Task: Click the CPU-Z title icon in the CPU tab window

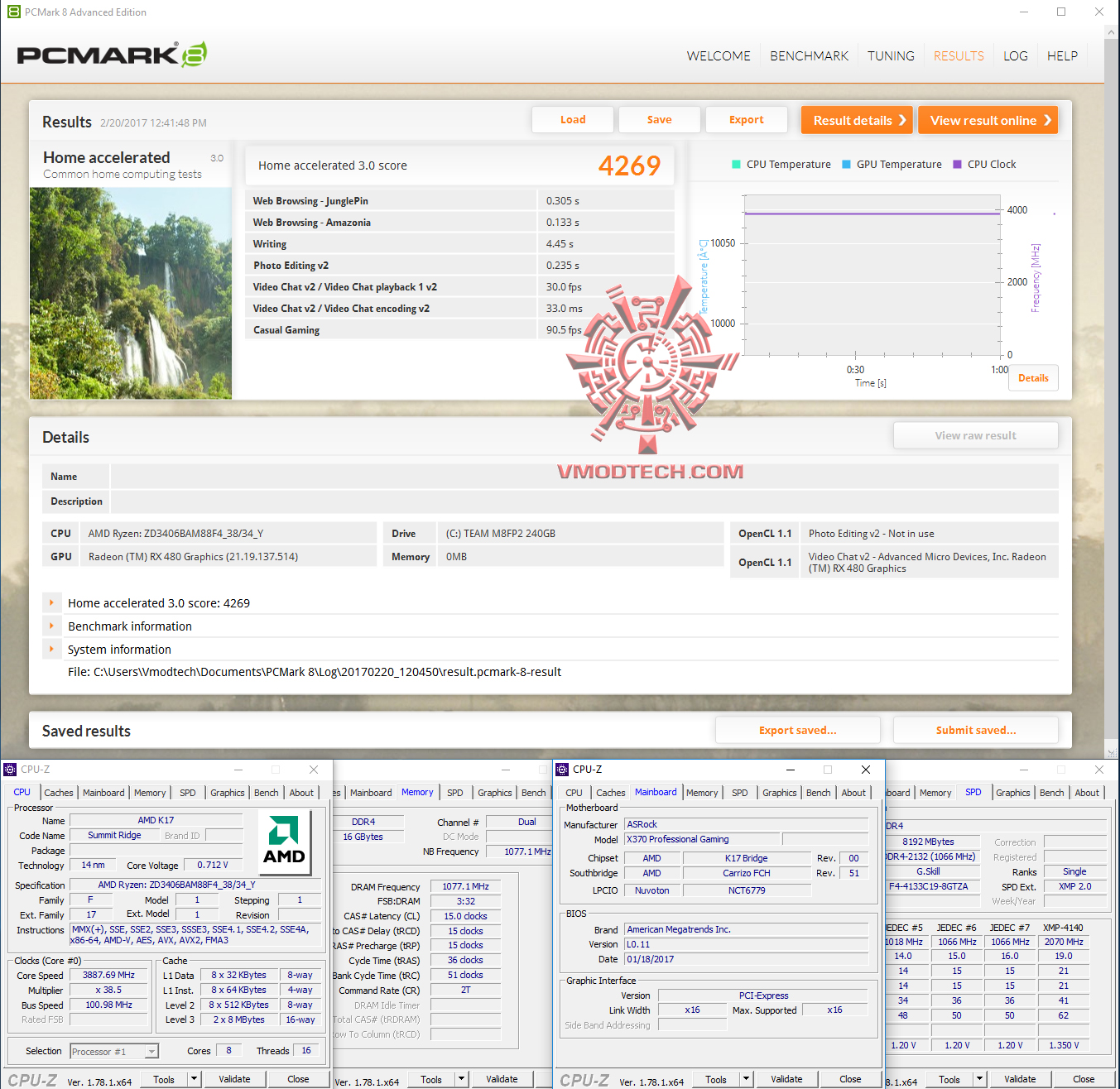Action: [10, 770]
